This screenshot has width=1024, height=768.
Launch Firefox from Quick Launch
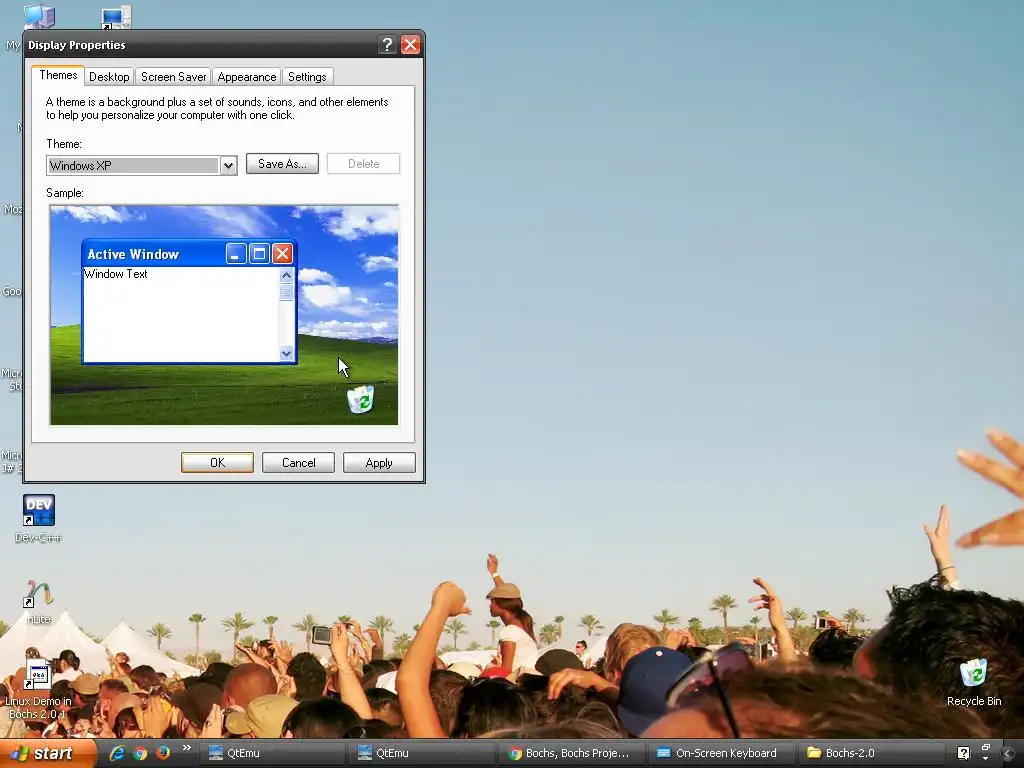[x=163, y=753]
